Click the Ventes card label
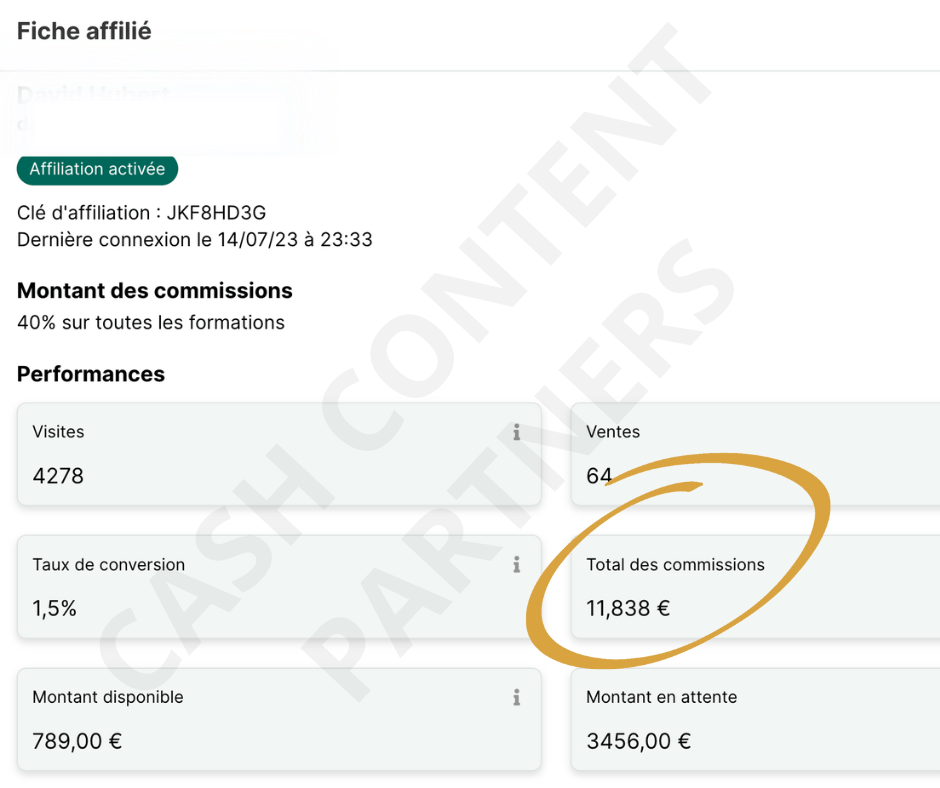The image size is (940, 788). (613, 432)
